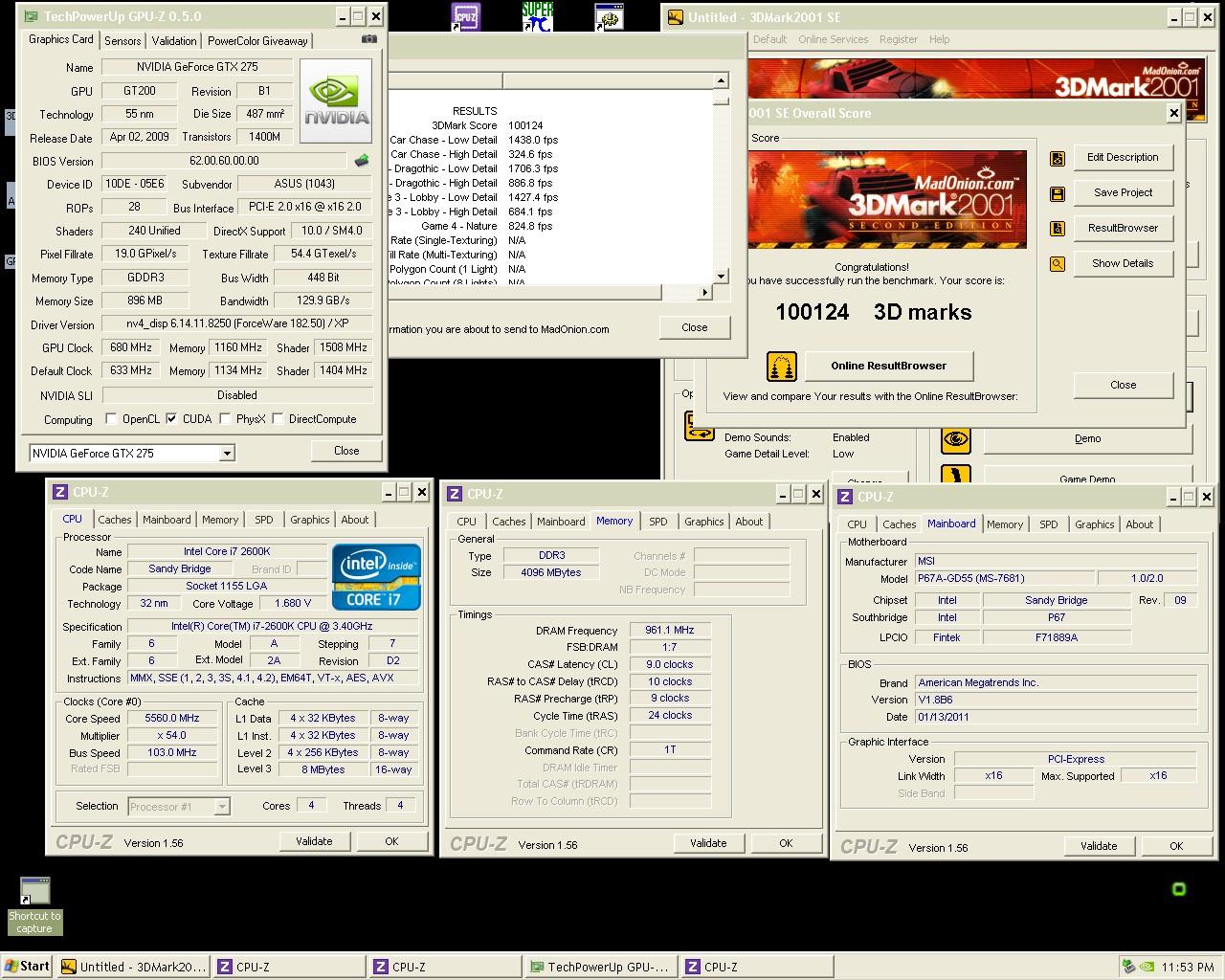Close the 3DMark overall score dialog

click(x=1123, y=385)
